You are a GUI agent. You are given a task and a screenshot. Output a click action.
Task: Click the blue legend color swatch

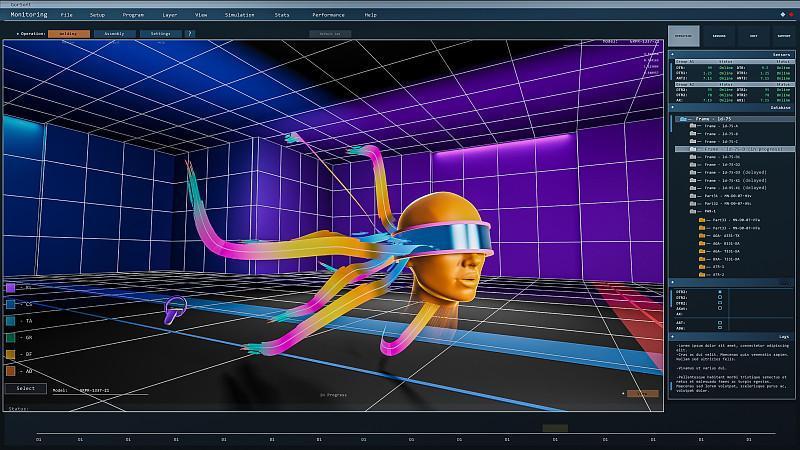10,304
